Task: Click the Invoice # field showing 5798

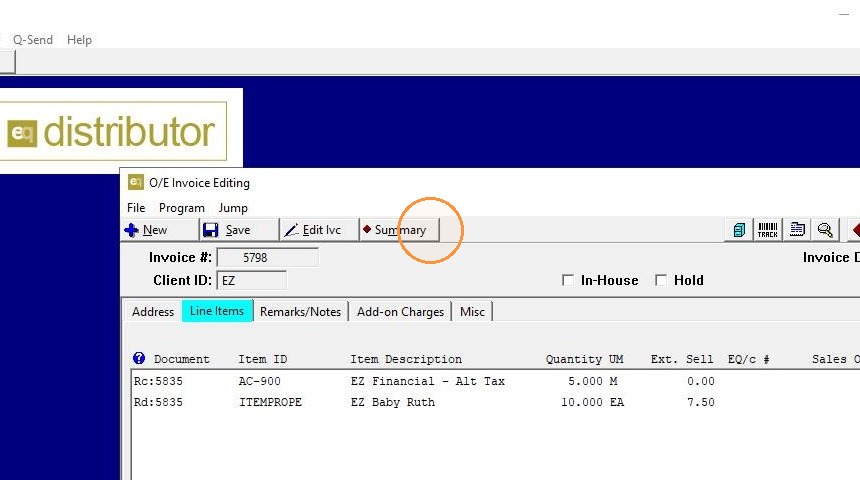Action: click(x=268, y=257)
